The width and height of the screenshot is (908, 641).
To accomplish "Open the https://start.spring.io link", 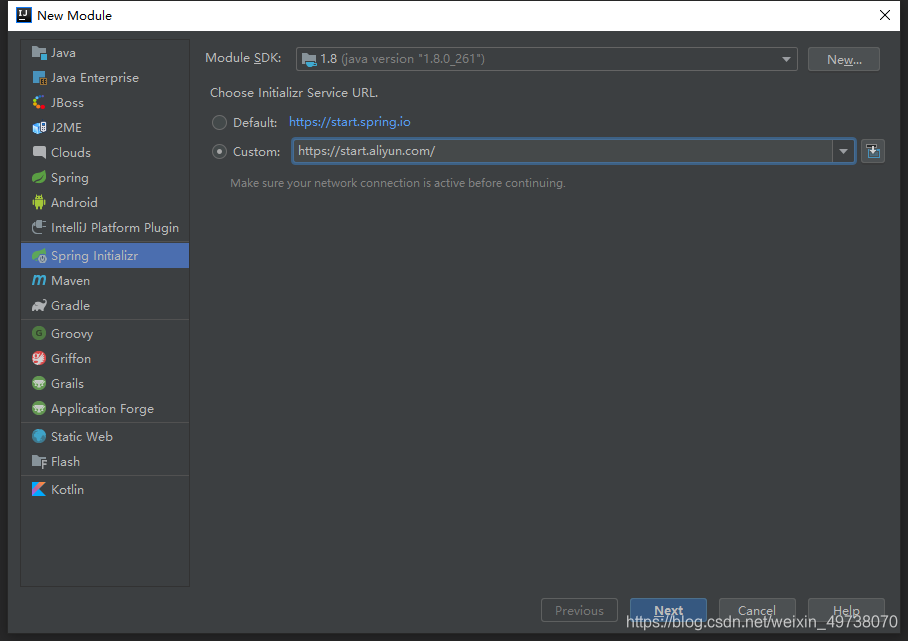I will click(349, 122).
